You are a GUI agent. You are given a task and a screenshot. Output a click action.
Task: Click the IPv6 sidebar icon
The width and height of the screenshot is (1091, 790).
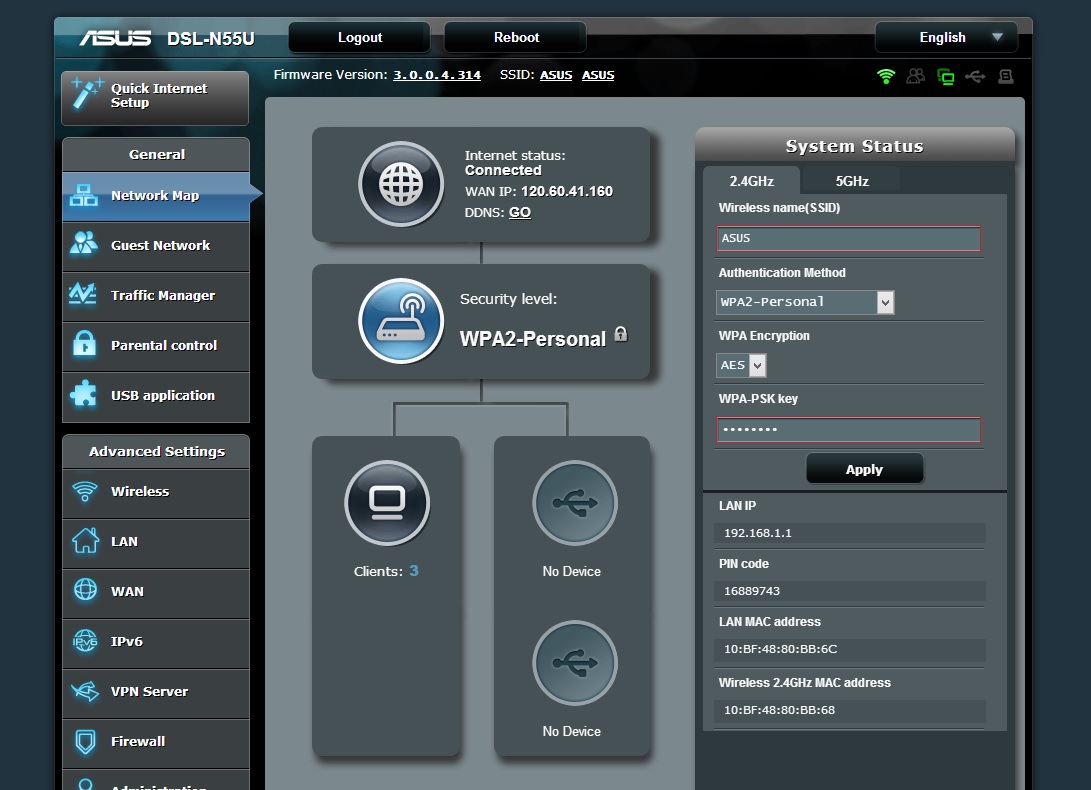pyautogui.click(x=86, y=640)
